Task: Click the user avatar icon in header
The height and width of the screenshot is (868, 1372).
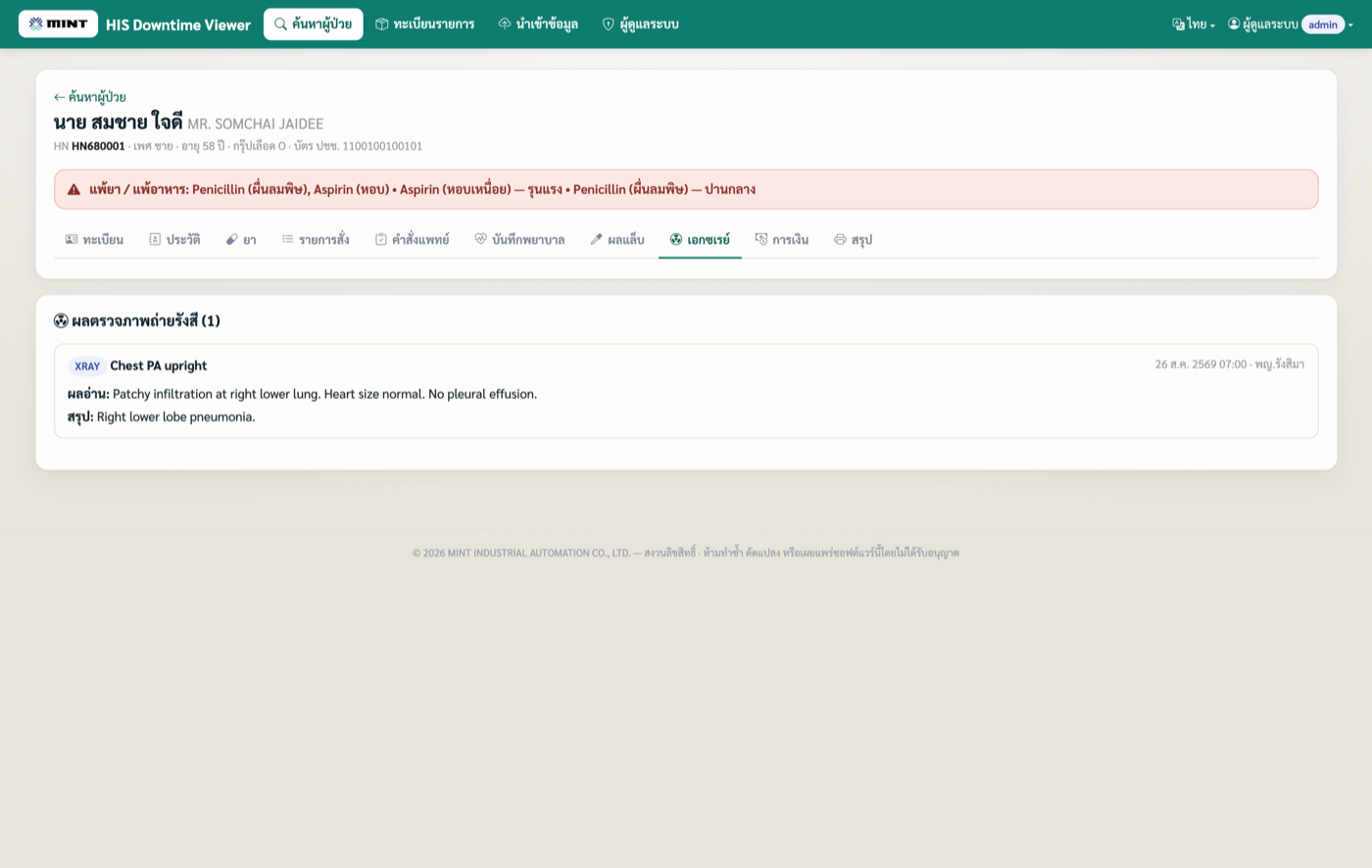Action: pos(1234,24)
